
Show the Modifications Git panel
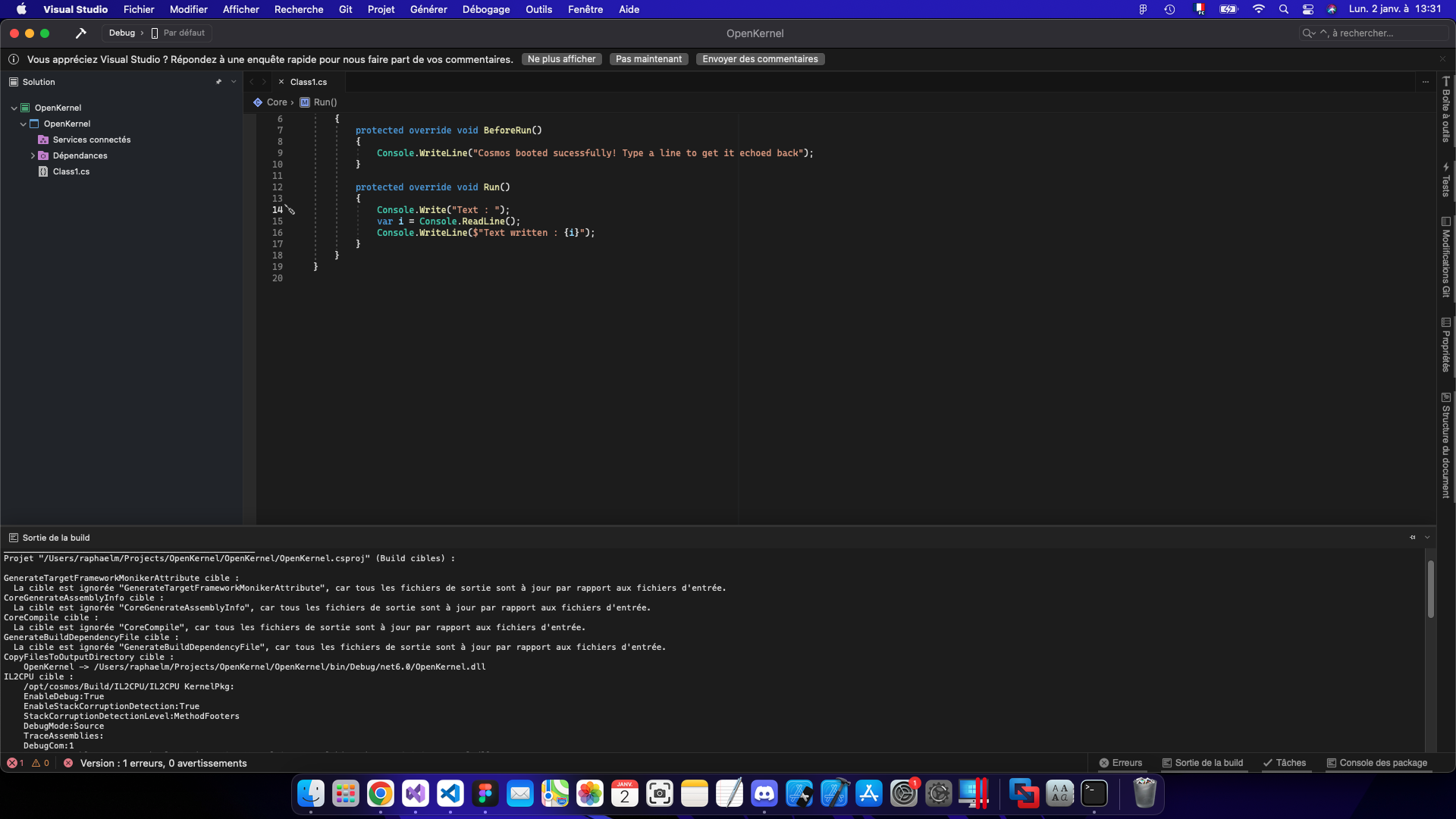coord(1447,258)
